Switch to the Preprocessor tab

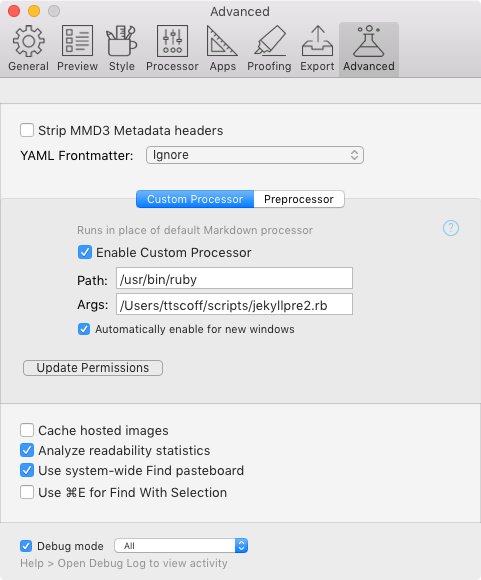point(299,199)
